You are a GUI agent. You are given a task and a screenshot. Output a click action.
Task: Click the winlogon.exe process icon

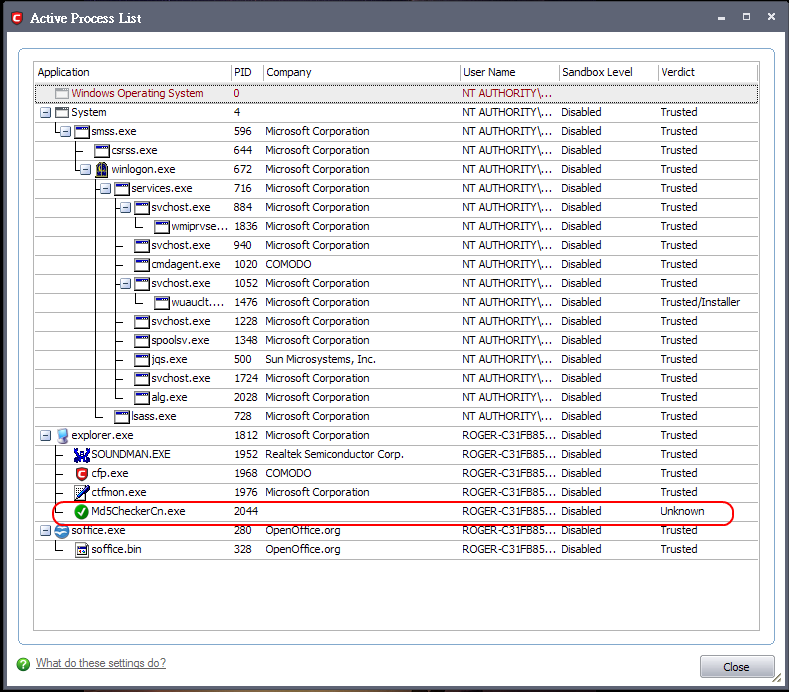[x=102, y=170]
